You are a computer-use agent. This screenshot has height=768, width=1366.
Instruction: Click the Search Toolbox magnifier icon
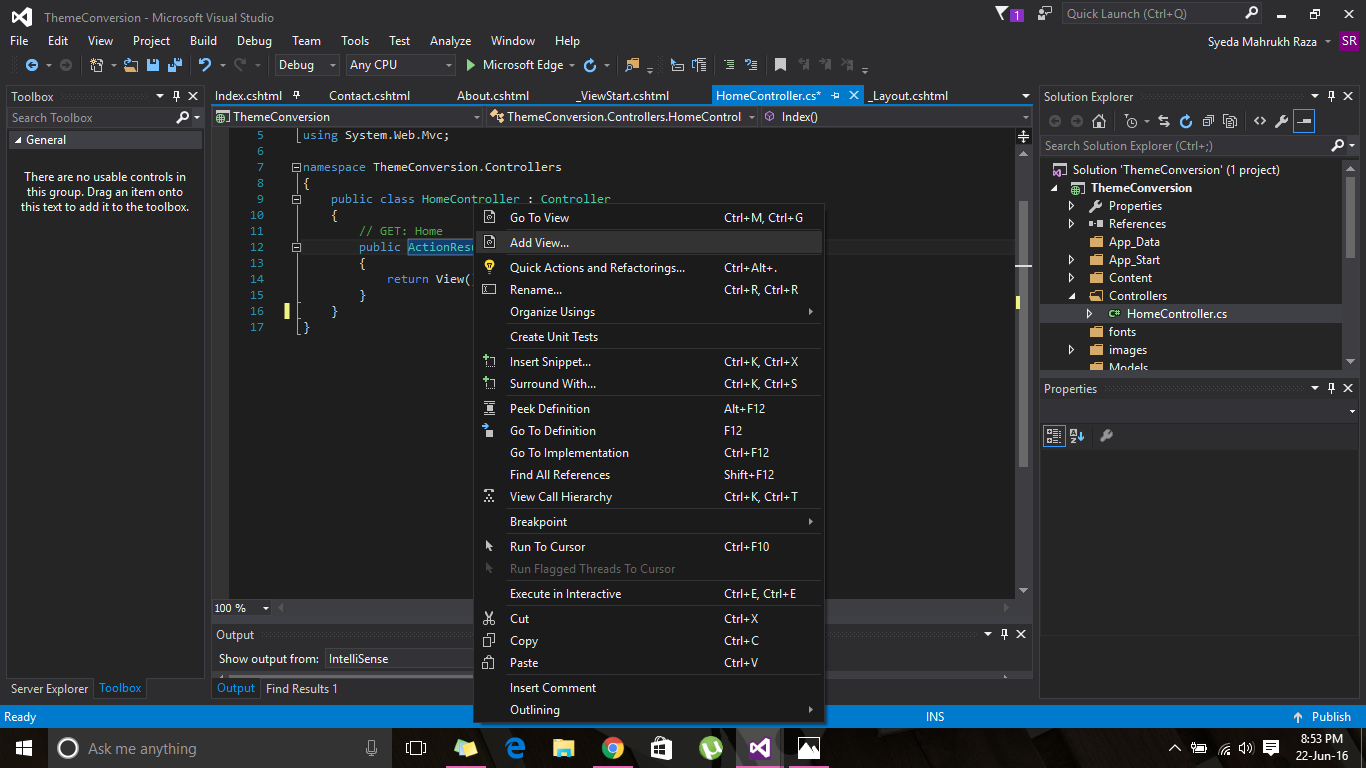click(x=182, y=117)
